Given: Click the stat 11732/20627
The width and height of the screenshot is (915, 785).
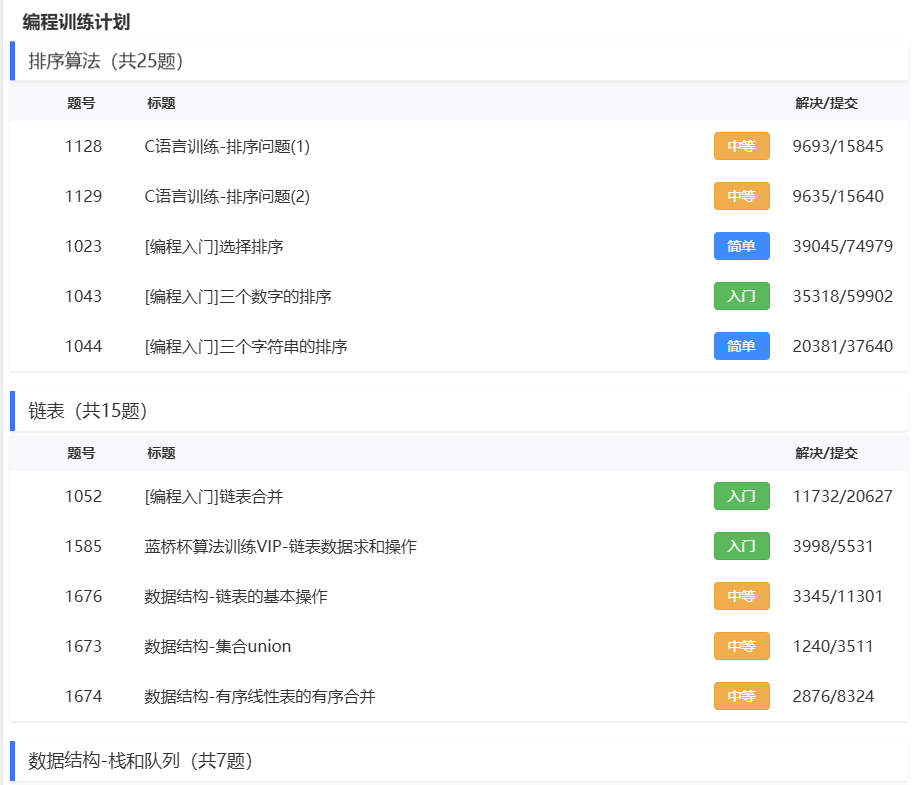Looking at the screenshot, I should (x=843, y=496).
